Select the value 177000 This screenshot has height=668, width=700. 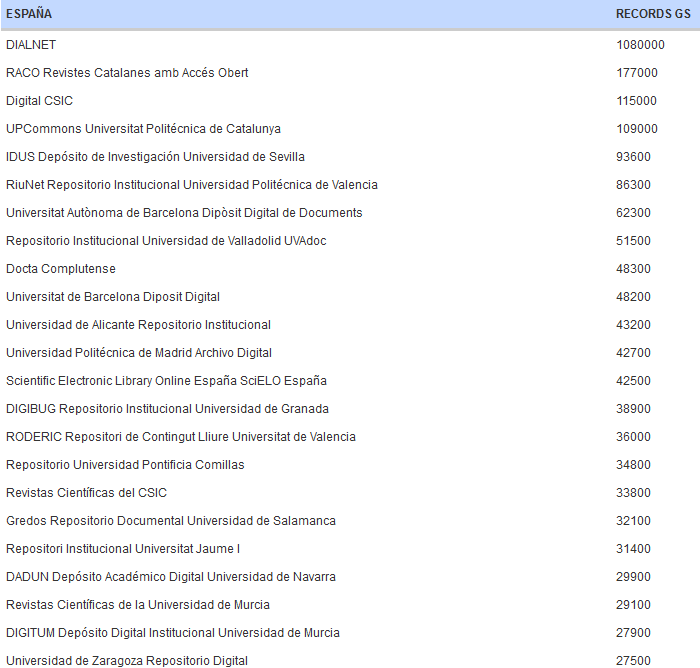[637, 73]
